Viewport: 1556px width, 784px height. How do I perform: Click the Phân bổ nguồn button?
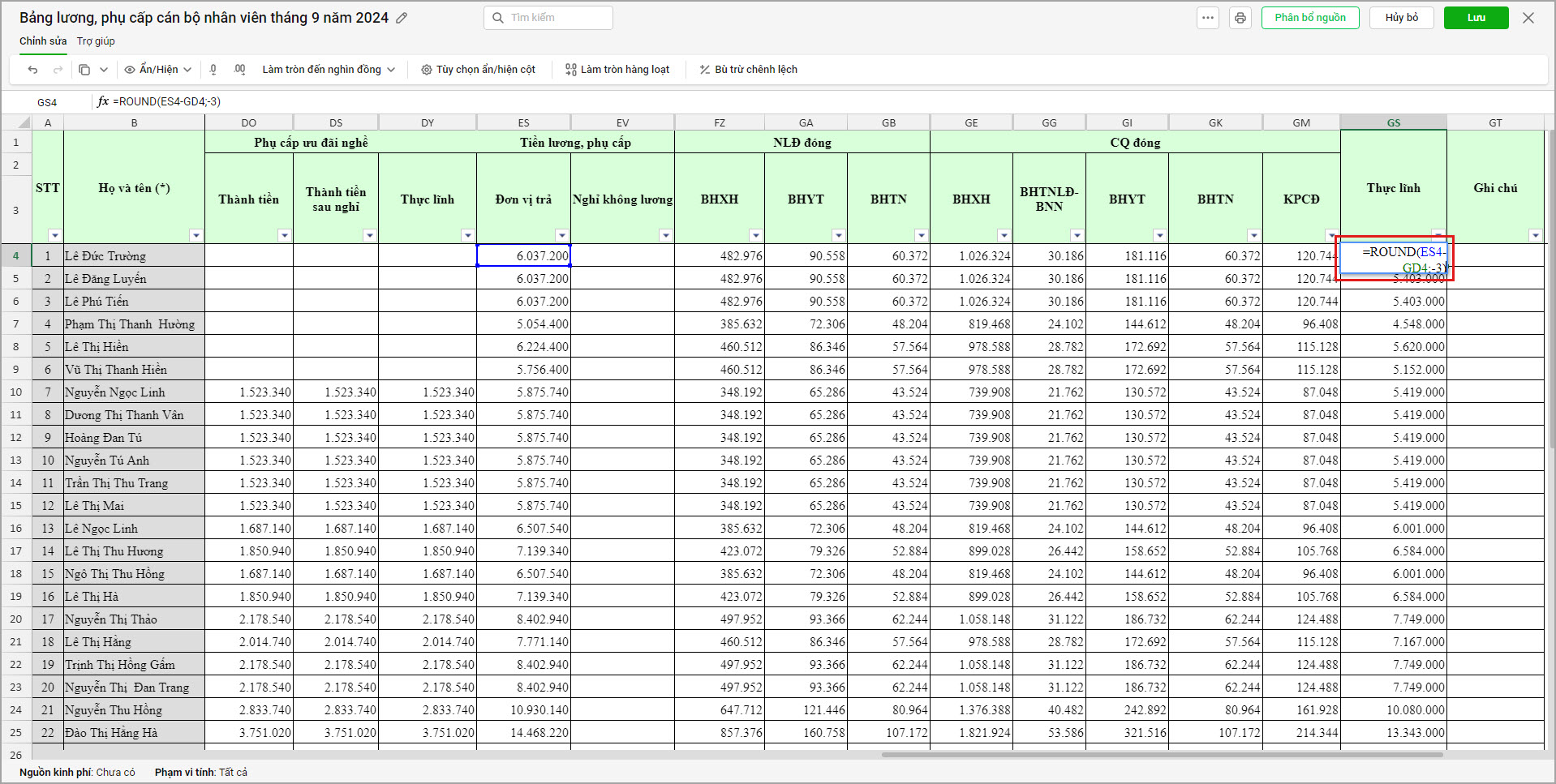pyautogui.click(x=1309, y=18)
